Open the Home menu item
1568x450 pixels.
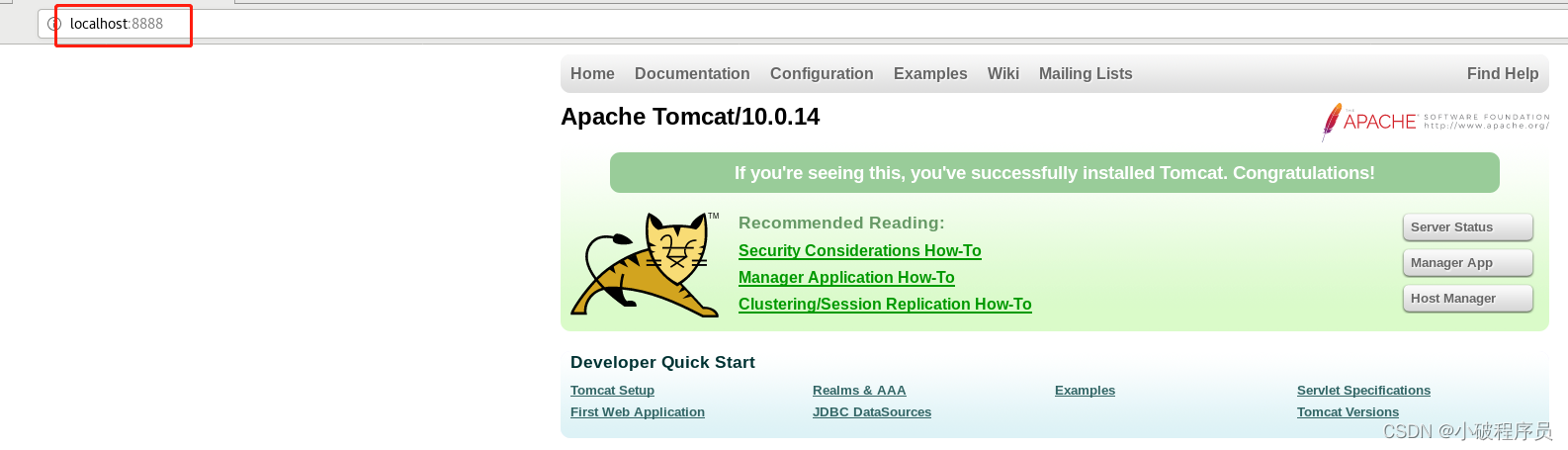pyautogui.click(x=592, y=74)
